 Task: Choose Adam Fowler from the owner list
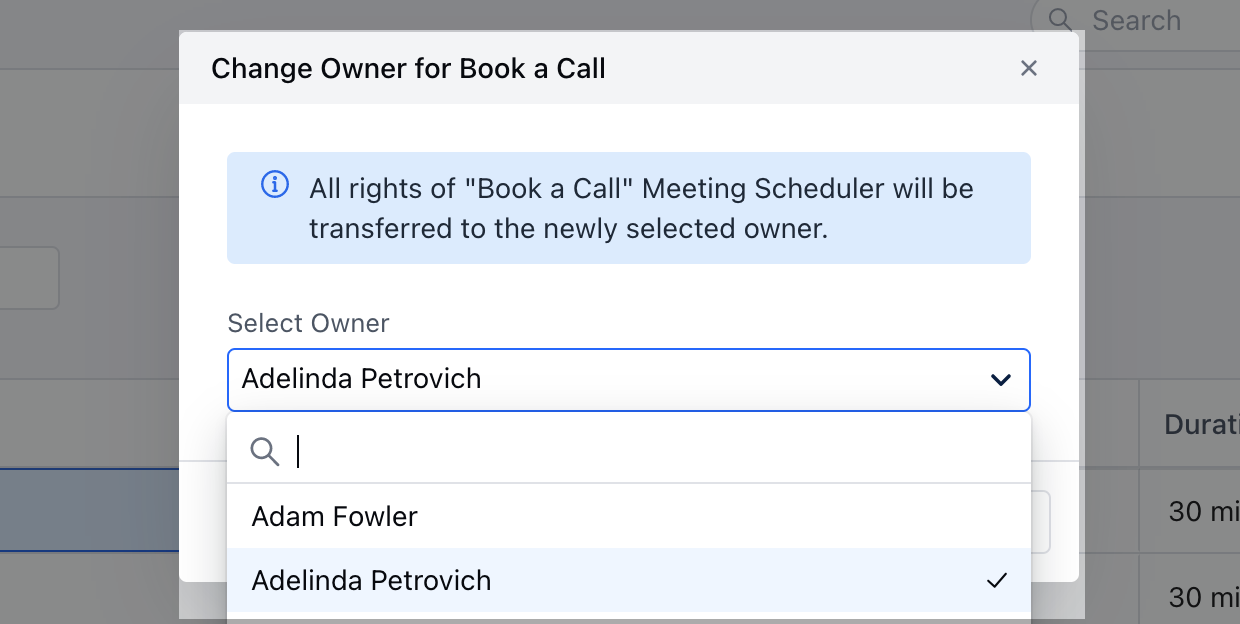point(335,517)
